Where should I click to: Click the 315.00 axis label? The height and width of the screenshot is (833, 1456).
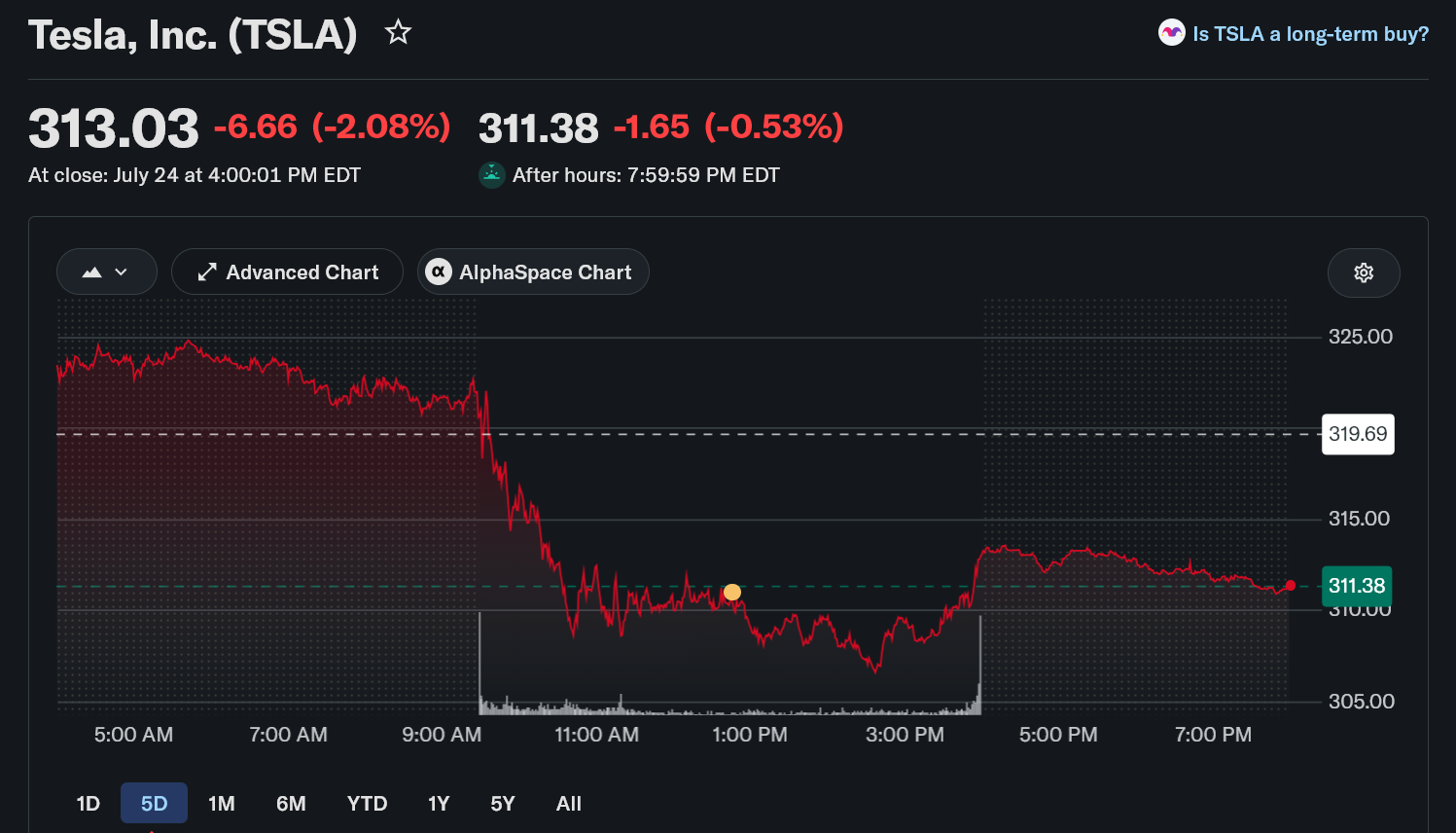coord(1360,519)
